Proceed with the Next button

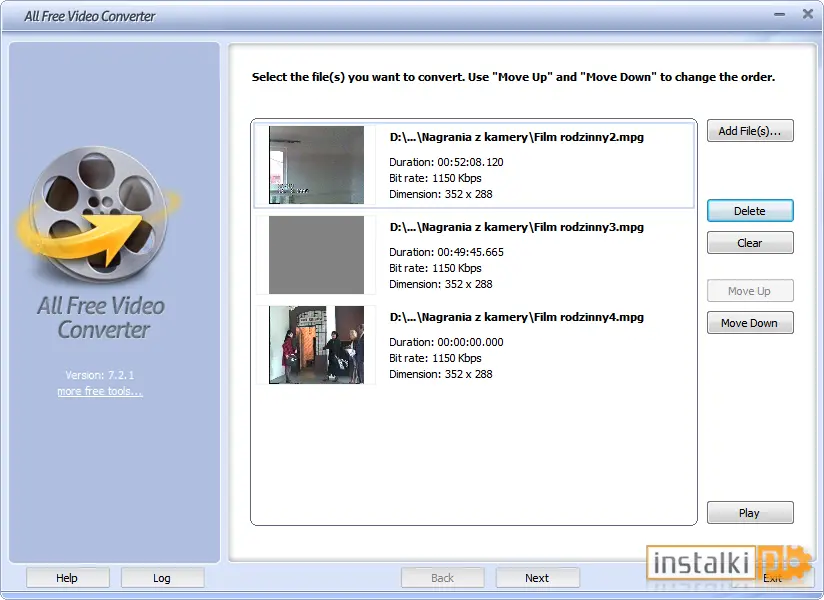point(537,578)
